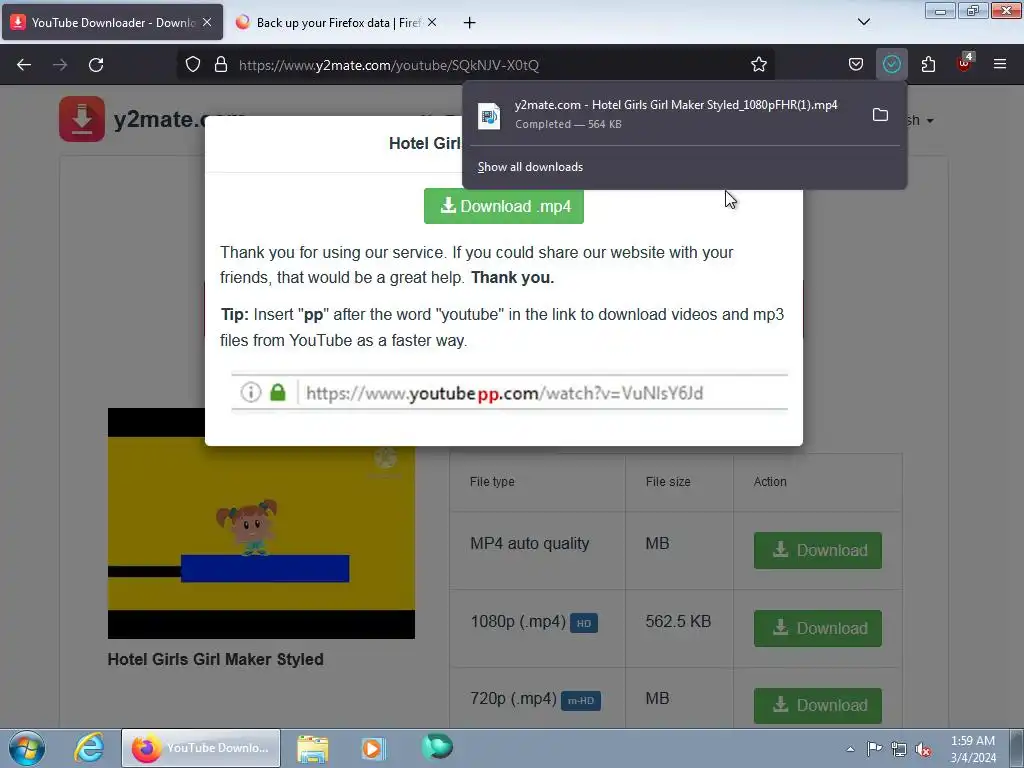Open the Save to Pocket icon
1024x768 pixels.
pos(856,64)
